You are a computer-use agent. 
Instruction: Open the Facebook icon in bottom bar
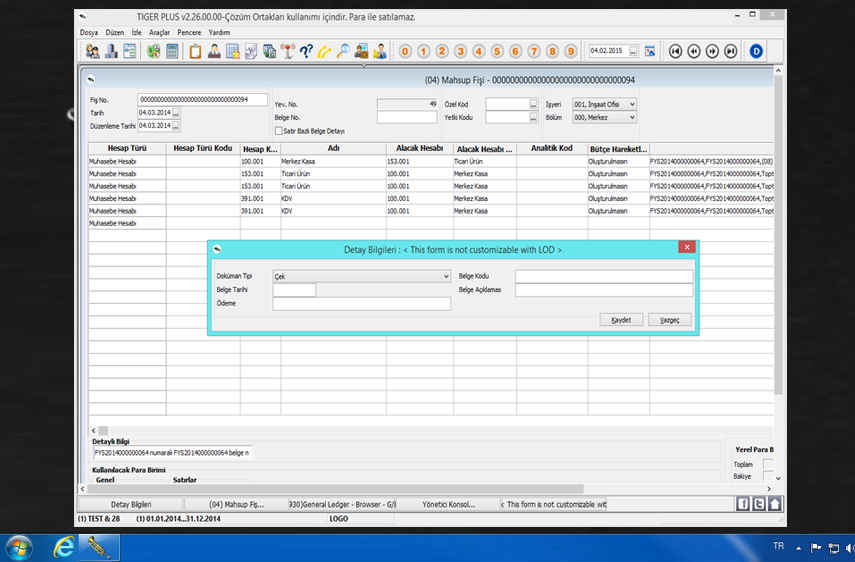743,504
